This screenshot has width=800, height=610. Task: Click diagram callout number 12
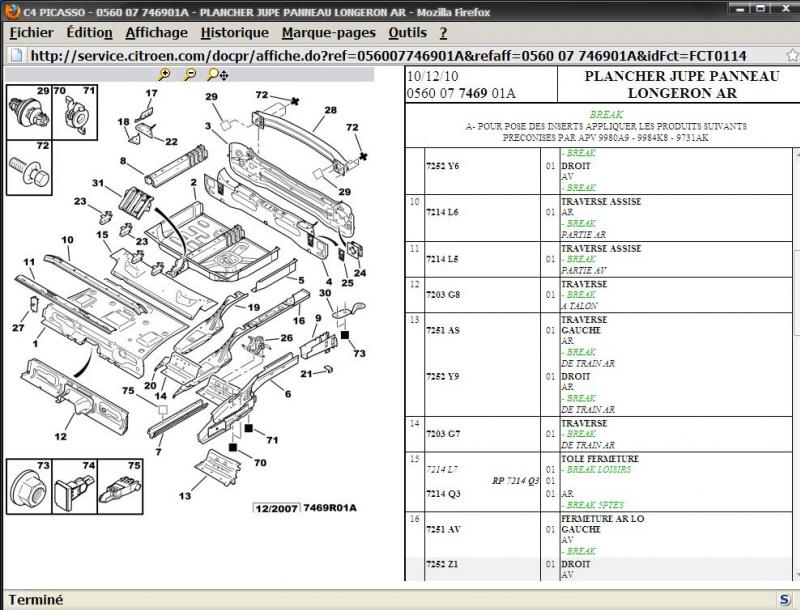coord(60,437)
